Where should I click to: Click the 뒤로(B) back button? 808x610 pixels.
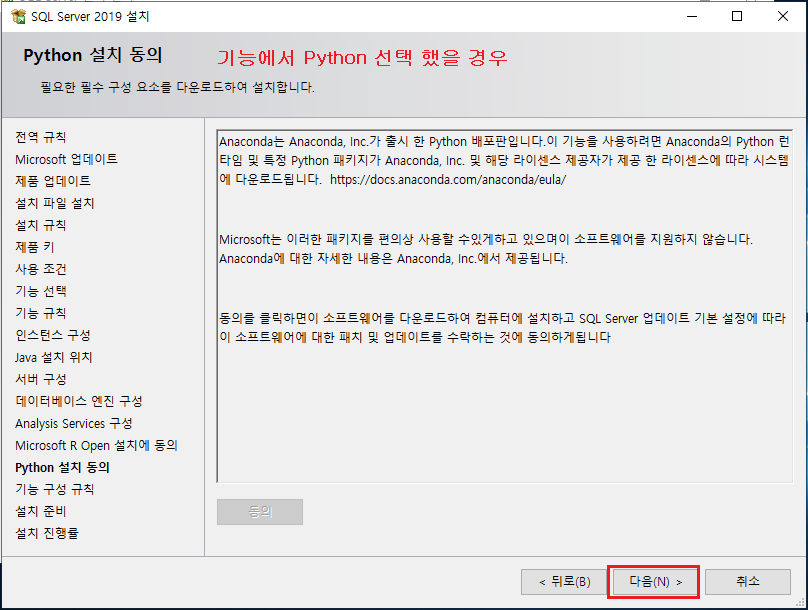(x=564, y=582)
